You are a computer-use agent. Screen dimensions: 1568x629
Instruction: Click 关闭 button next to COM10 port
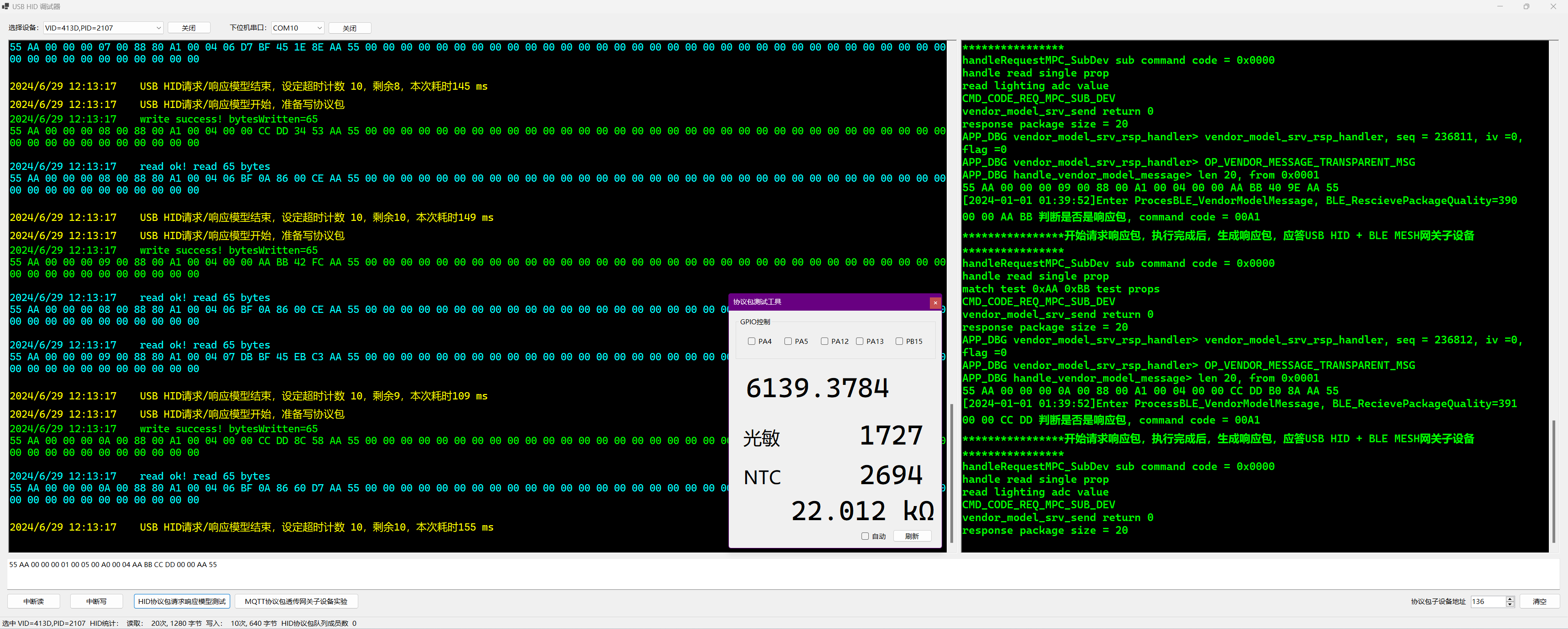(x=350, y=28)
